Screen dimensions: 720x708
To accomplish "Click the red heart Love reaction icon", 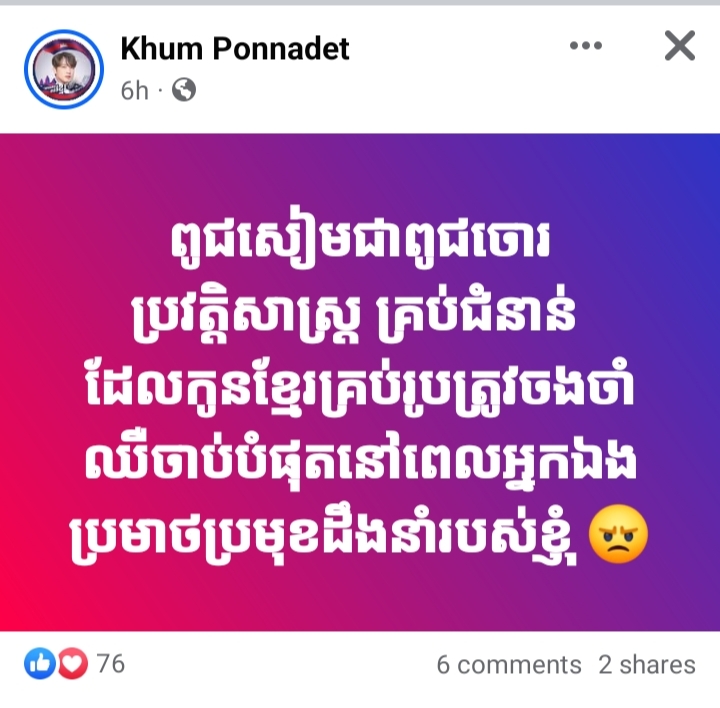I will (73, 663).
